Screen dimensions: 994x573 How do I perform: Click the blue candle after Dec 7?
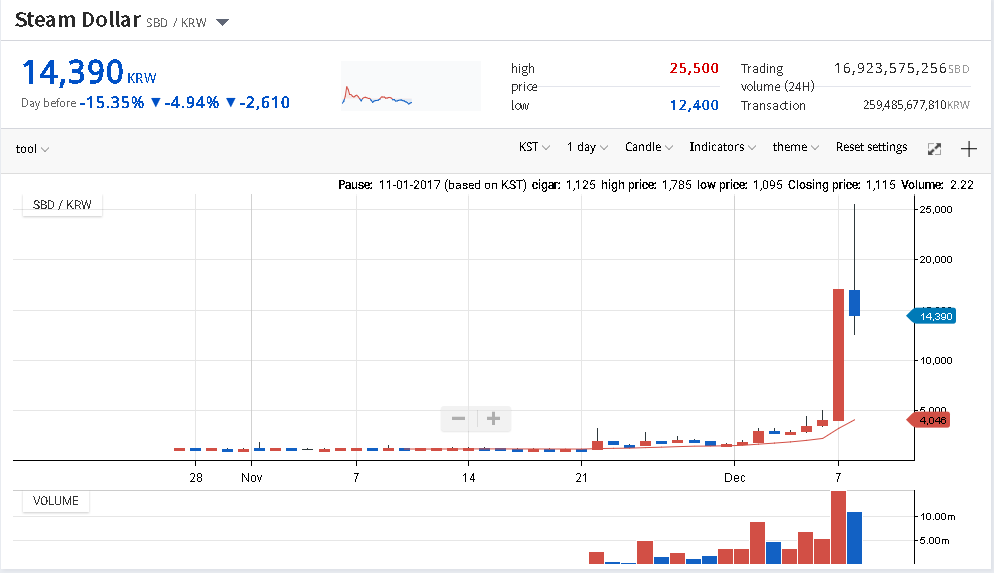click(855, 302)
